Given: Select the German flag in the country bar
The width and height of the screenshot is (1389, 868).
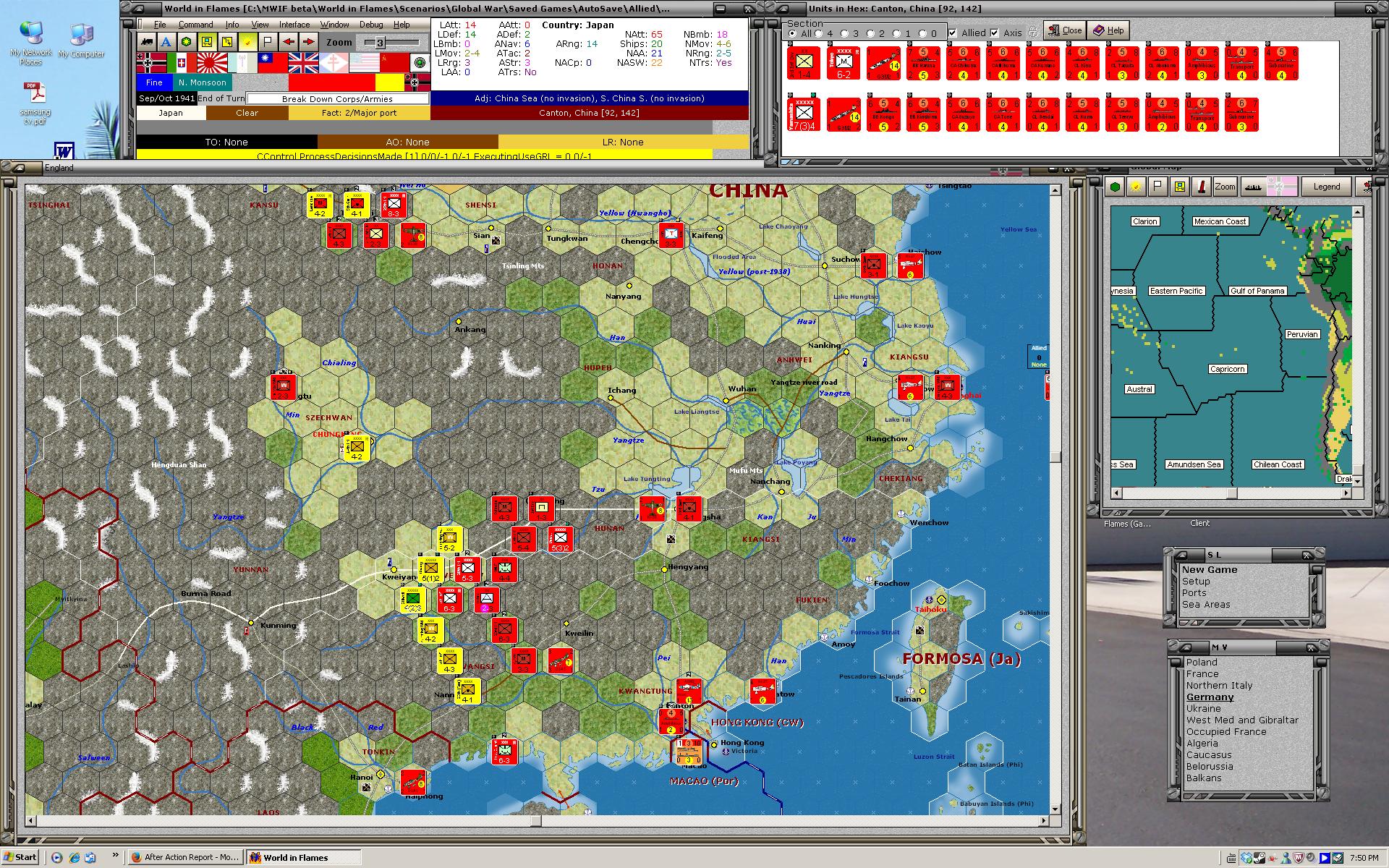Looking at the screenshot, I should tap(151, 63).
